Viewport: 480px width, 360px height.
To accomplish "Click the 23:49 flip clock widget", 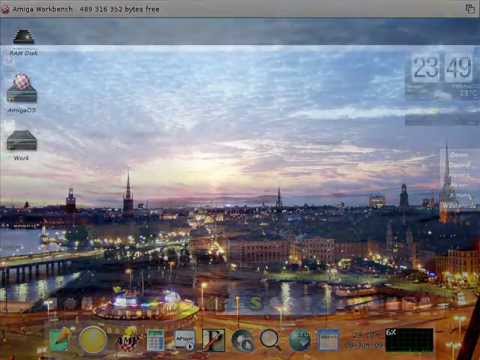I will tap(442, 69).
